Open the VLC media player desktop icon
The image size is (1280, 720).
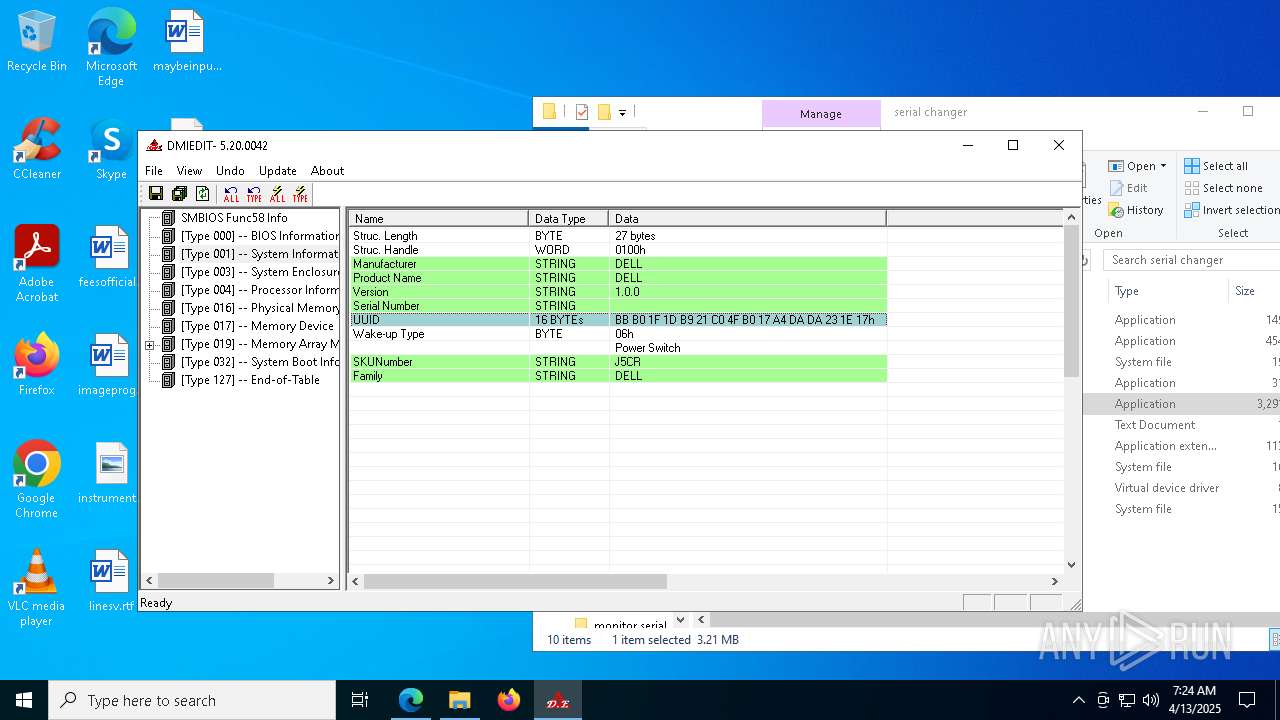pyautogui.click(x=37, y=588)
